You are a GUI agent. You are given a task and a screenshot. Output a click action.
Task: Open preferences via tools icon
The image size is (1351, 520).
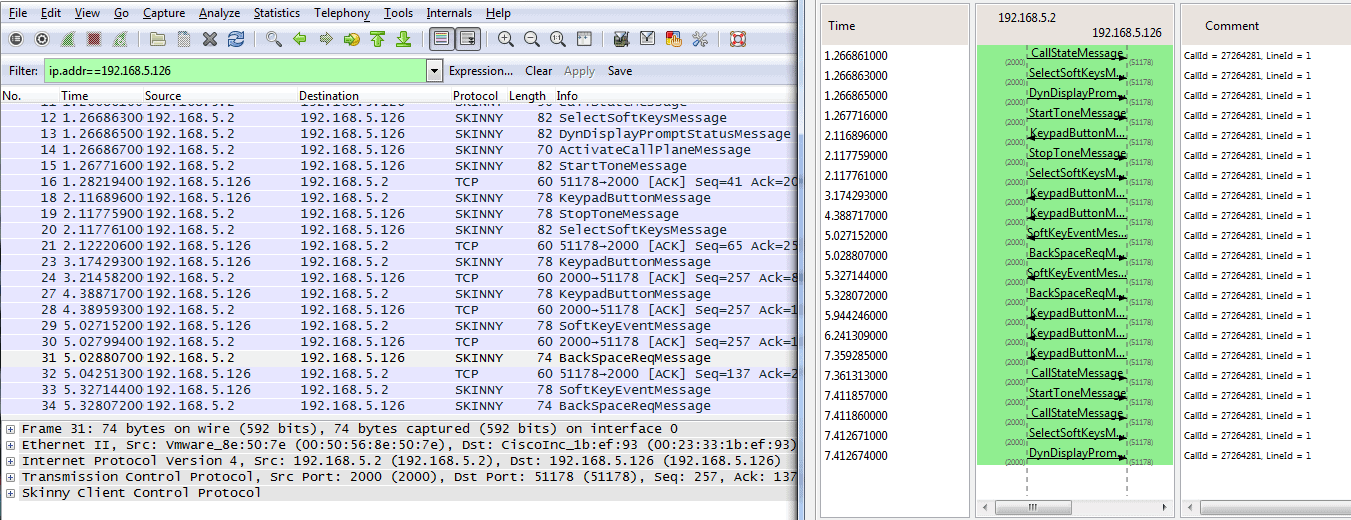pyautogui.click(x=700, y=39)
